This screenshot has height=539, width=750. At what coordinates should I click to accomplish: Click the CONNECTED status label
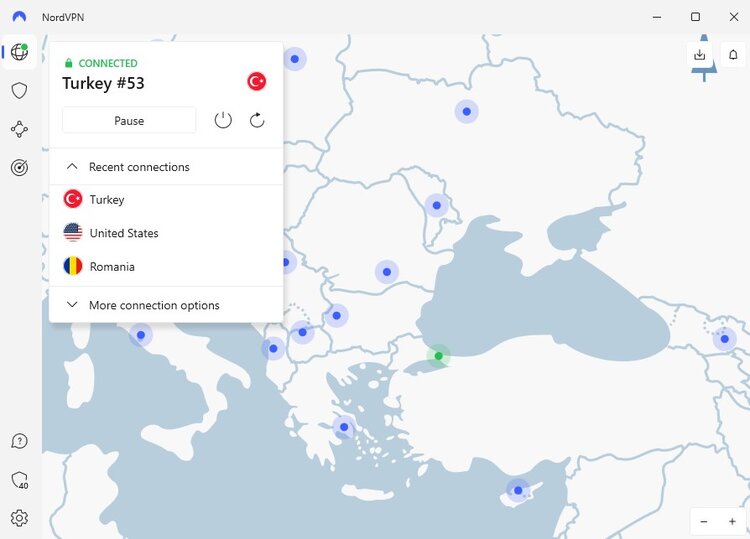pos(108,63)
